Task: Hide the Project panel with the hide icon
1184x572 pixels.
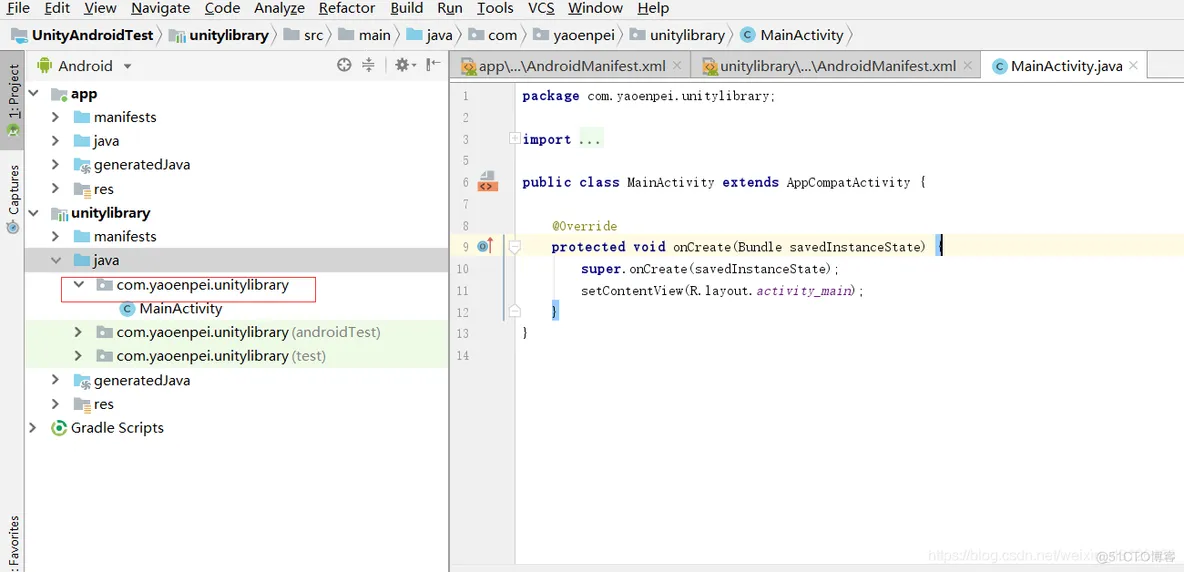Action: [x=433, y=66]
